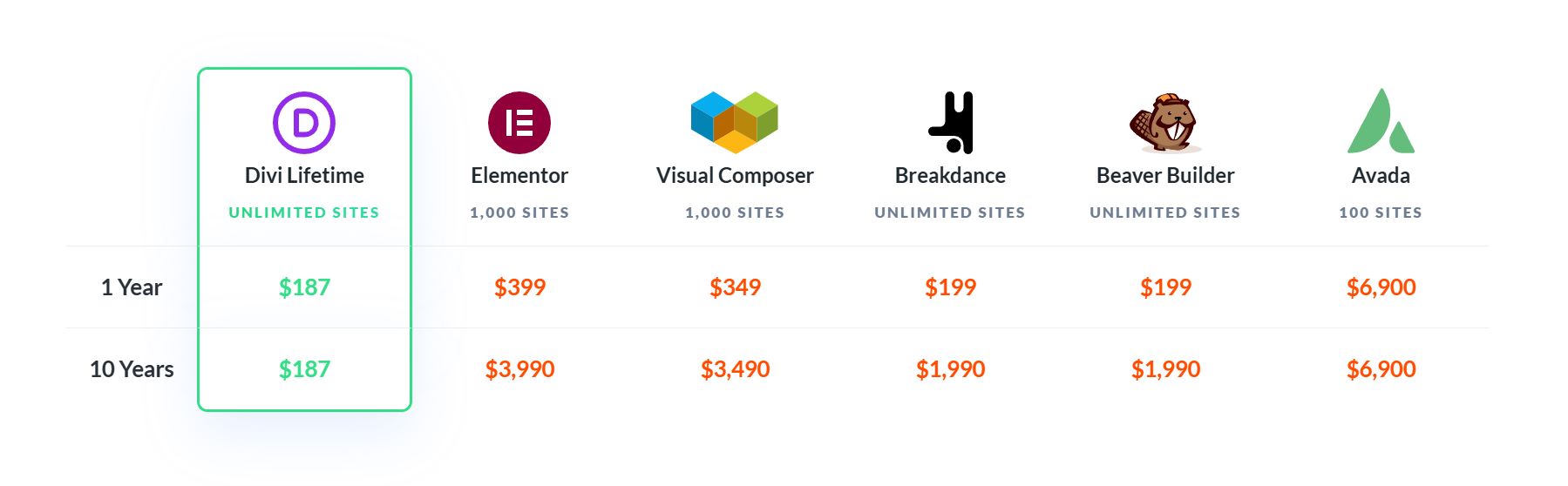Click the black Breakdance logo icon

(951, 123)
